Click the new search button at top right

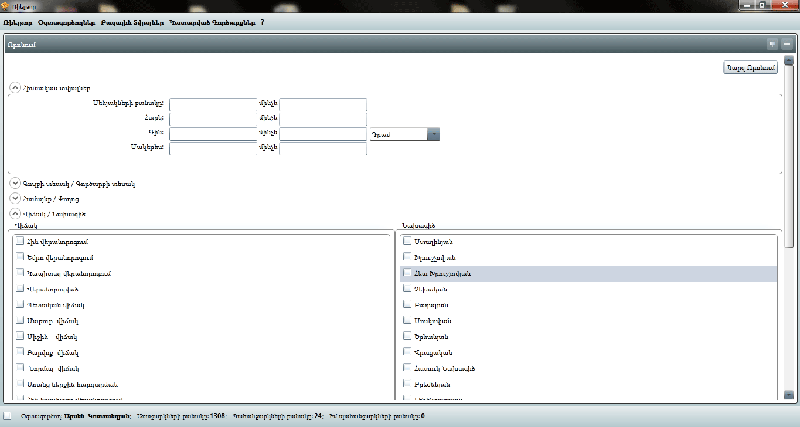pos(751,67)
